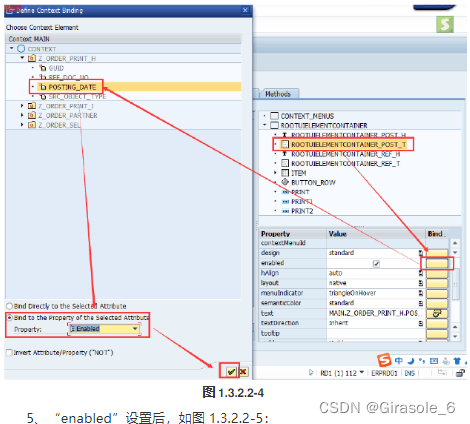Viewport: 470px width, 424px height.
Task: Click the SRC_OBJECT_TYPE attribute icon
Action: tap(43, 97)
